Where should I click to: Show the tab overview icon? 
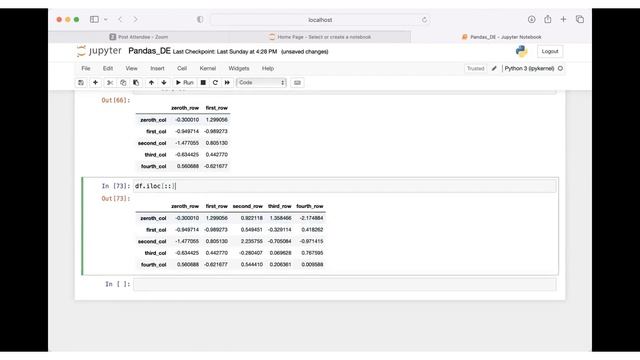pos(580,19)
